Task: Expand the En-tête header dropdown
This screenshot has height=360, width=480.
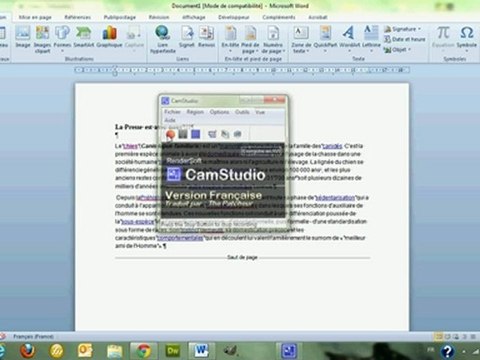Action: click(x=230, y=40)
